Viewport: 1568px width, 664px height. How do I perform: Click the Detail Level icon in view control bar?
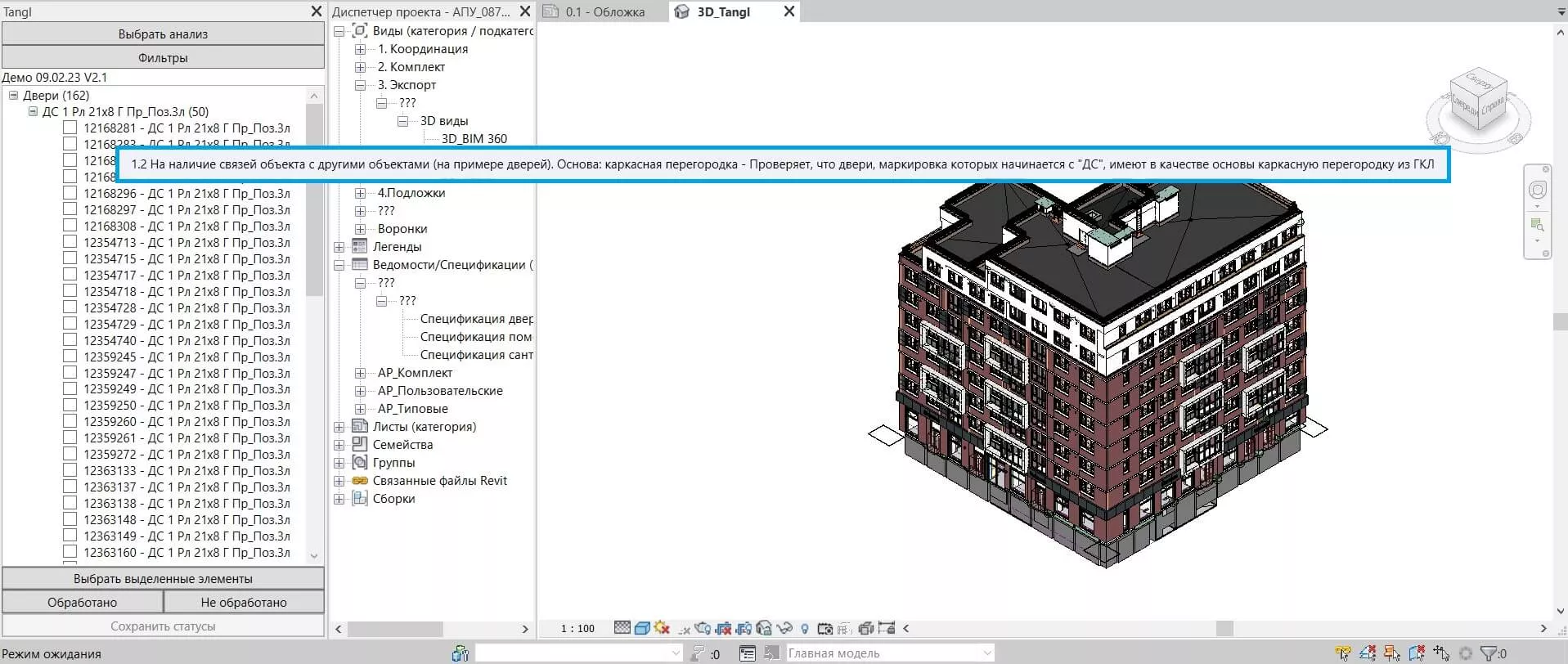(622, 628)
